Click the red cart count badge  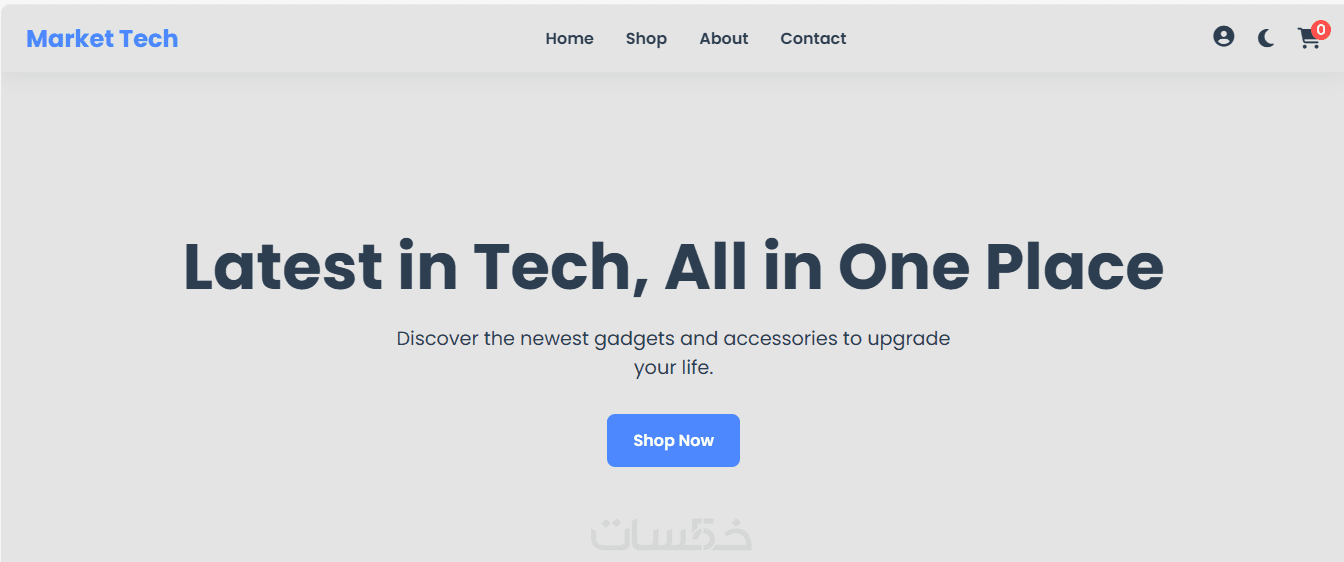point(1321,30)
